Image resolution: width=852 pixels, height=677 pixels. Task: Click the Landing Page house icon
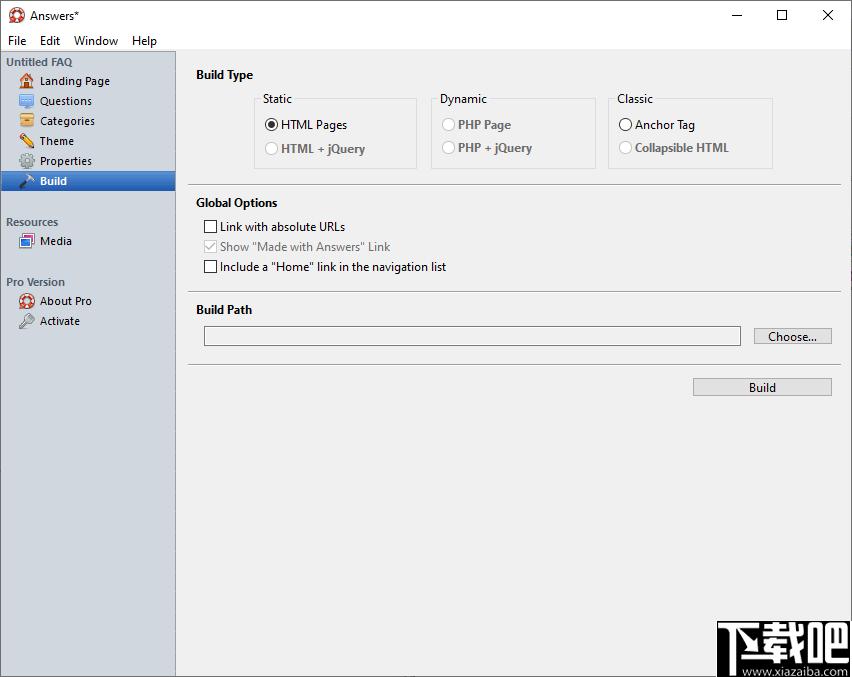(x=26, y=81)
